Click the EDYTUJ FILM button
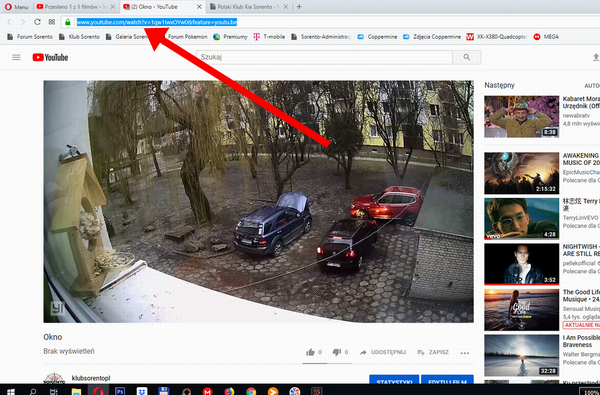Image resolution: width=600 pixels, height=395 pixels. pos(447,379)
